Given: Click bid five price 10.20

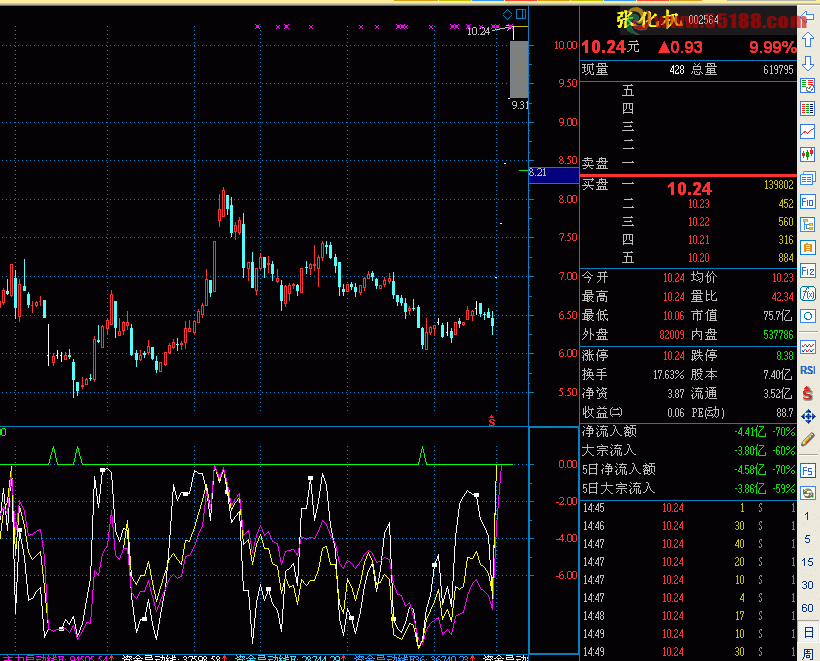Looking at the screenshot, I should tap(699, 258).
